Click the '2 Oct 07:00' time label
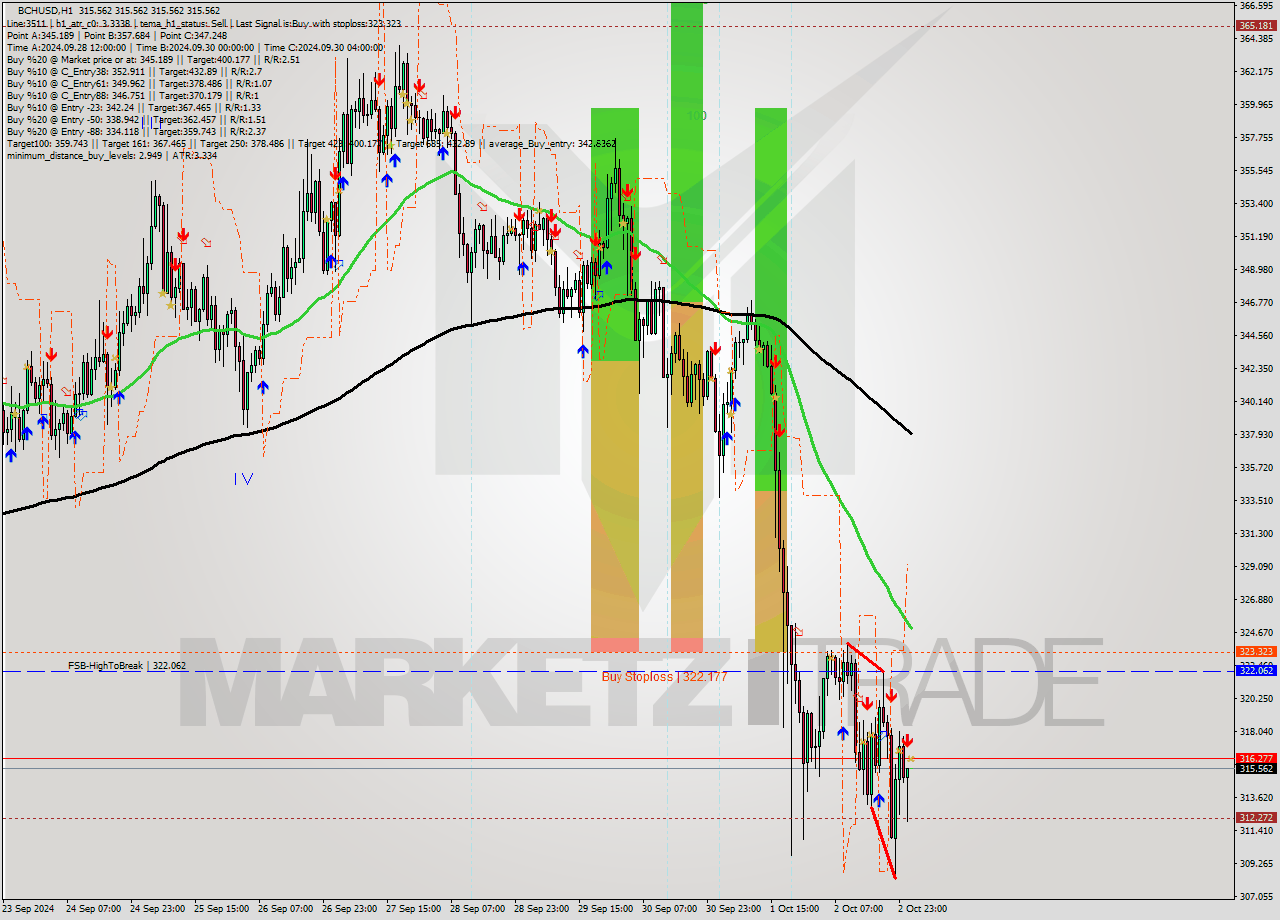The width and height of the screenshot is (1280, 920). point(859,909)
